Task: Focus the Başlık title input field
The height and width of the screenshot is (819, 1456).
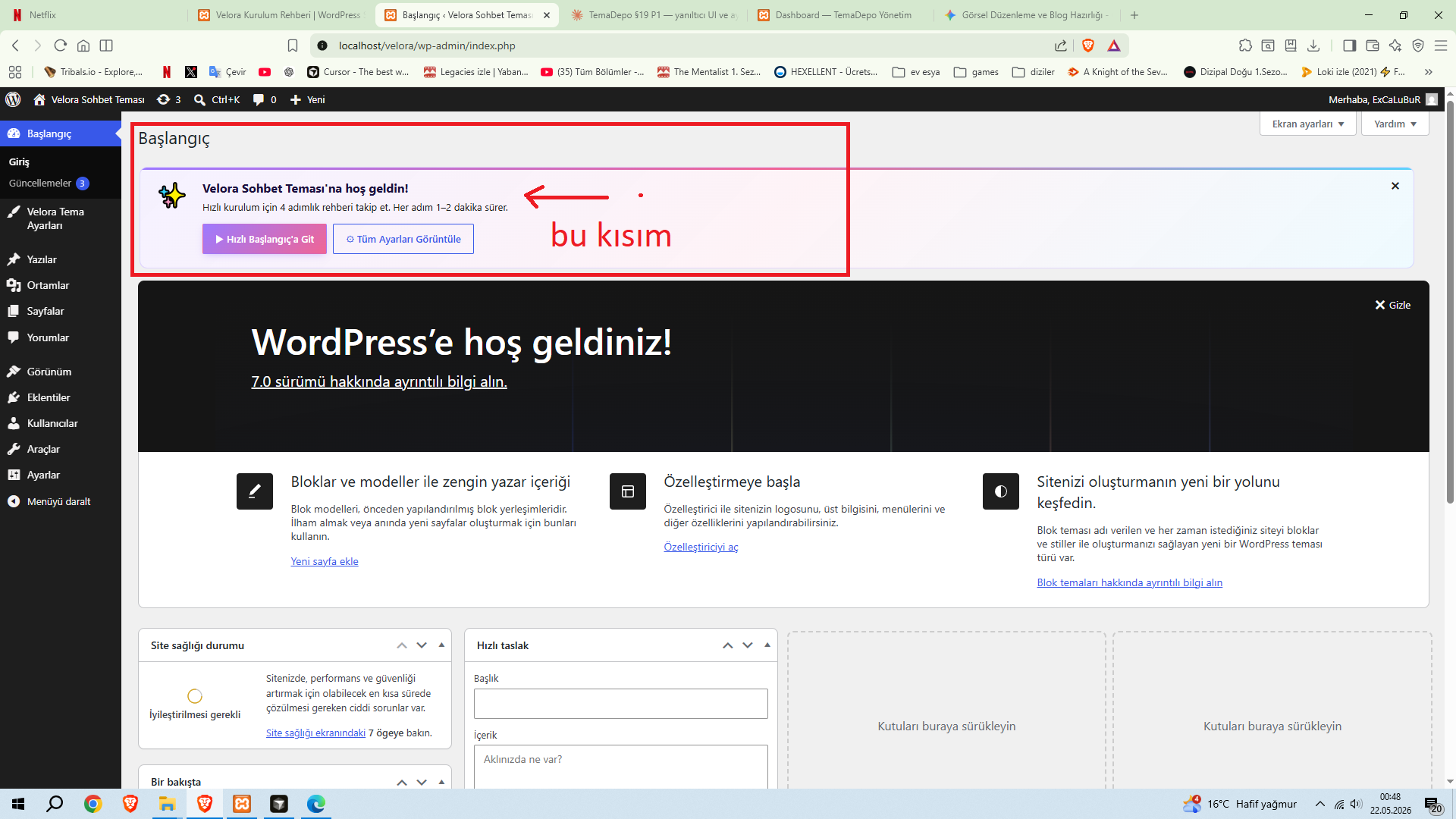Action: click(620, 704)
